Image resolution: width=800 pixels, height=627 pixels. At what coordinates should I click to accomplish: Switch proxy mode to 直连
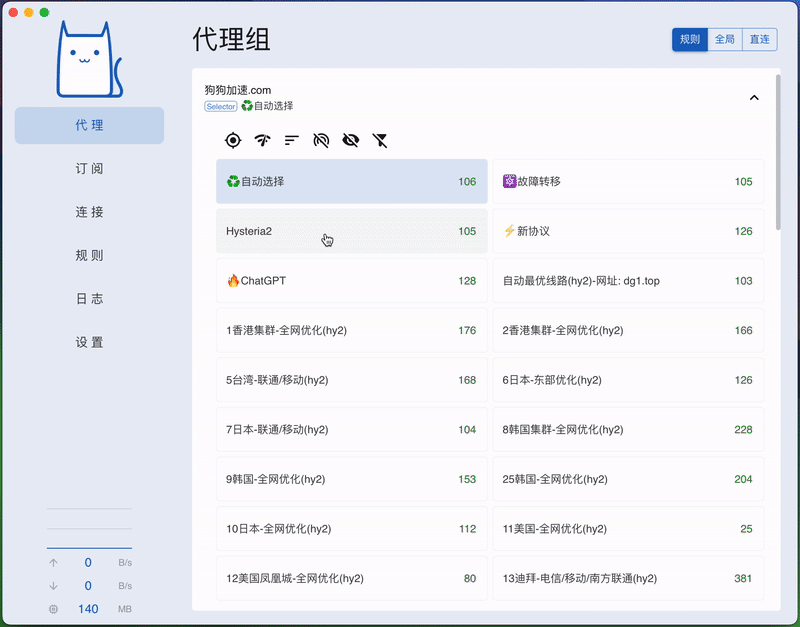[760, 40]
